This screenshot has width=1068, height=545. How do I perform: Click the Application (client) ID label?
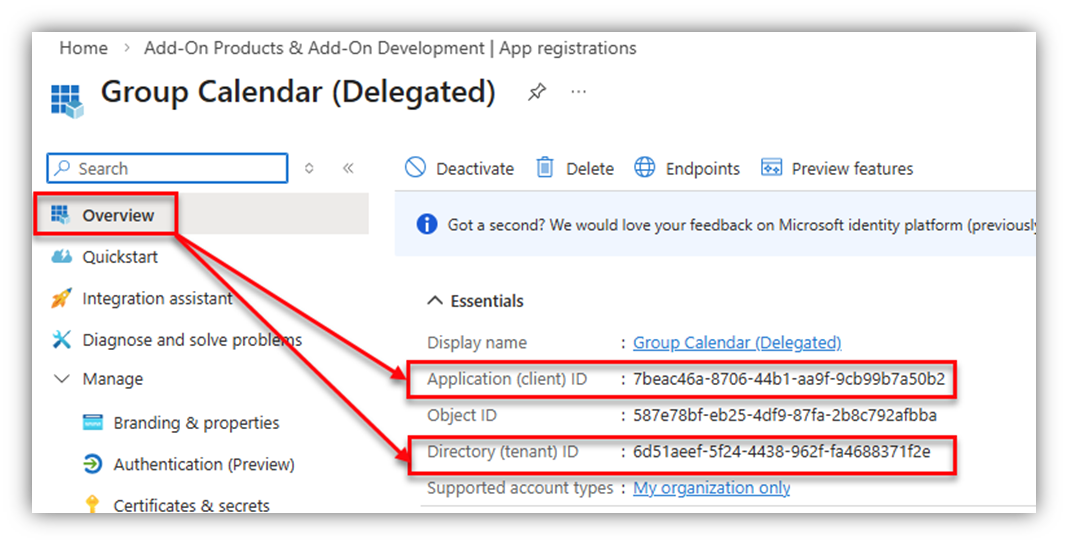click(507, 379)
